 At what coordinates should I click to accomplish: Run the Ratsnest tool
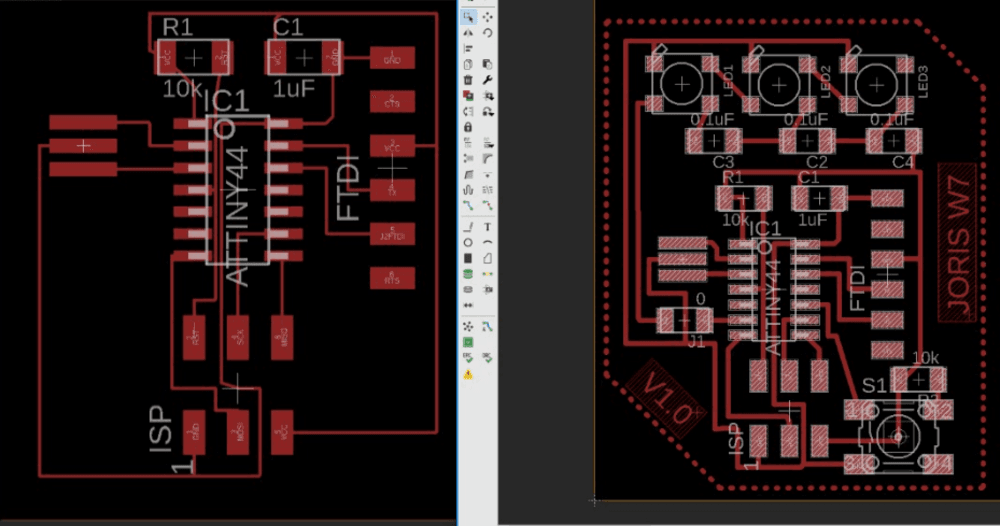tap(468, 327)
